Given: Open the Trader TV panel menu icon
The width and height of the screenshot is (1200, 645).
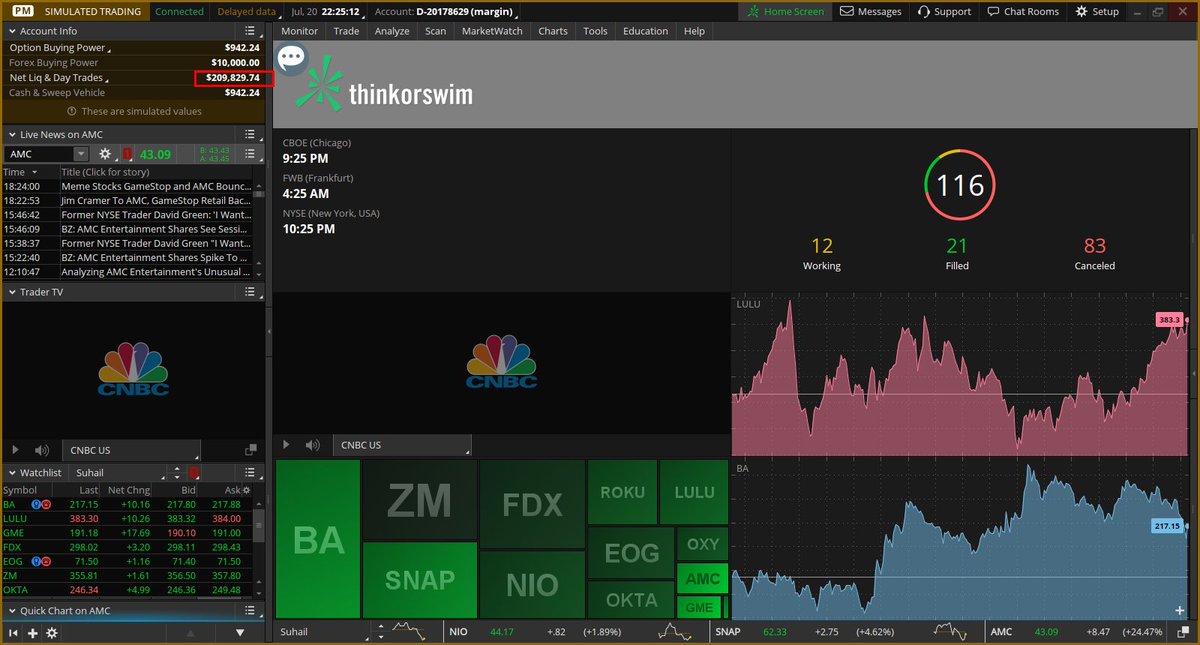Looking at the screenshot, I should 251,292.
